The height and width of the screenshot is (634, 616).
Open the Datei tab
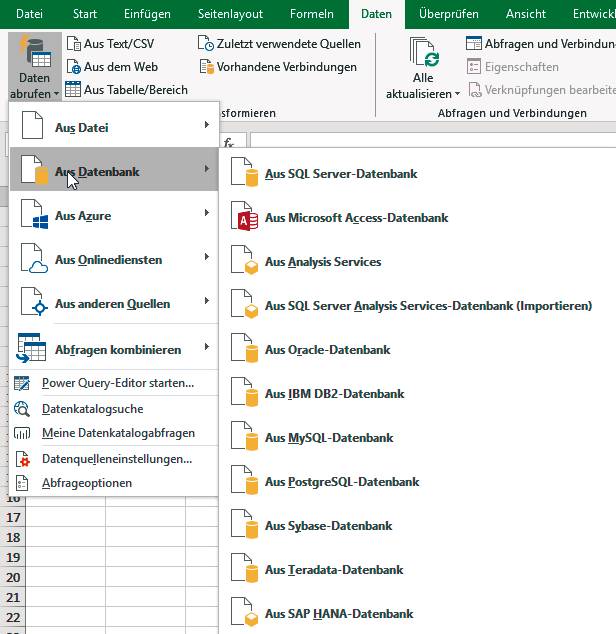(x=29, y=14)
